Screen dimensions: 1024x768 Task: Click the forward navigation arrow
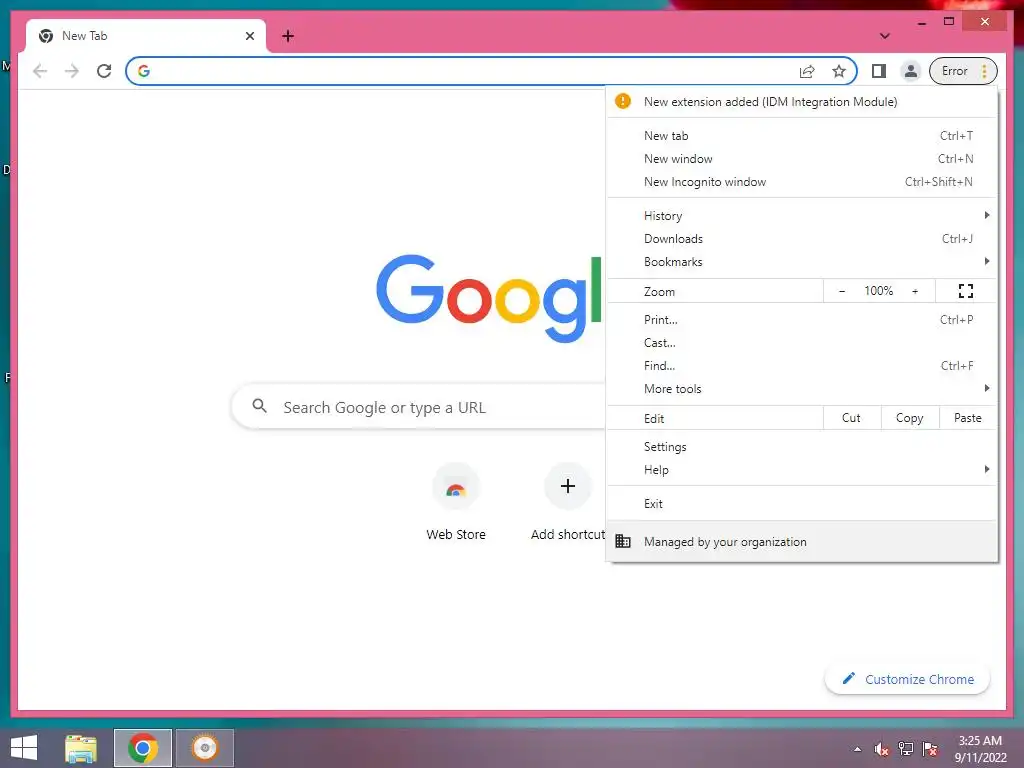click(72, 71)
